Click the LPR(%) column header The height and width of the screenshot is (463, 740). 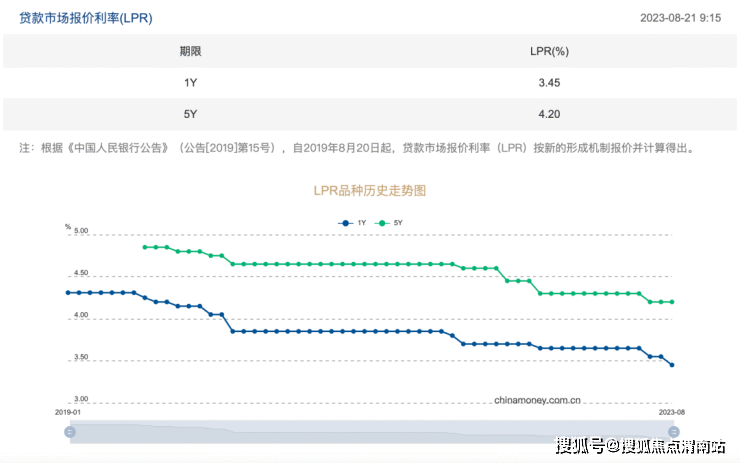coord(548,51)
